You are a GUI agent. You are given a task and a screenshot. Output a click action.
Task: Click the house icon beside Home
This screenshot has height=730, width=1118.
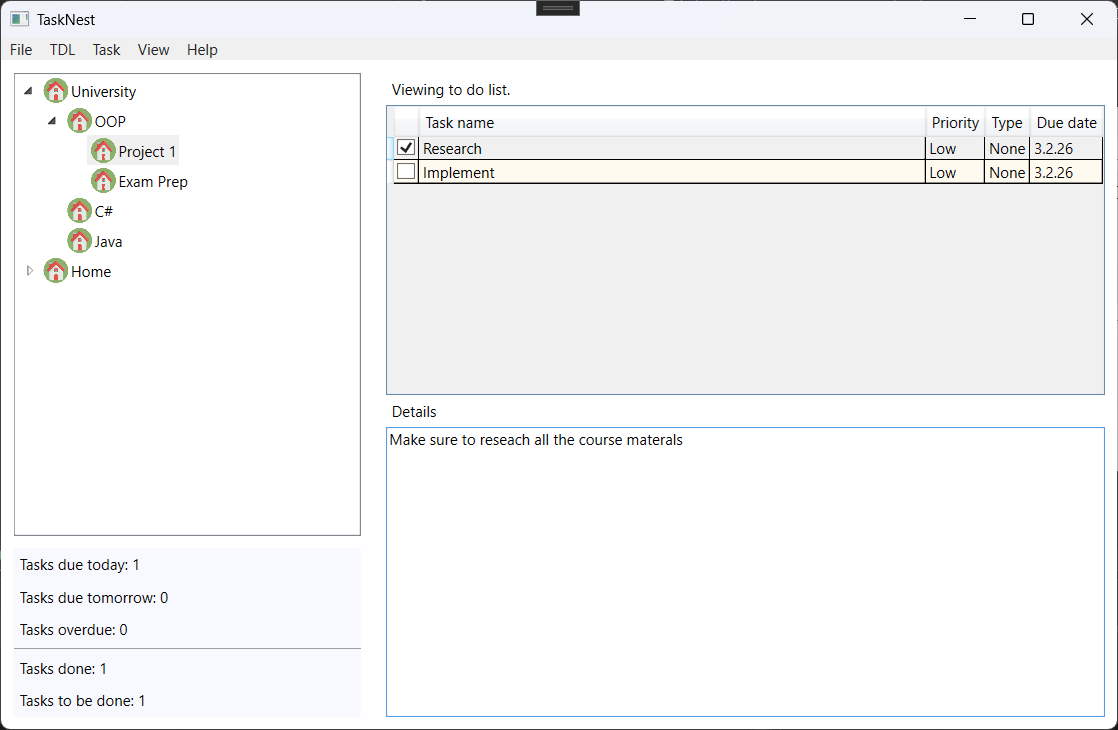(56, 271)
